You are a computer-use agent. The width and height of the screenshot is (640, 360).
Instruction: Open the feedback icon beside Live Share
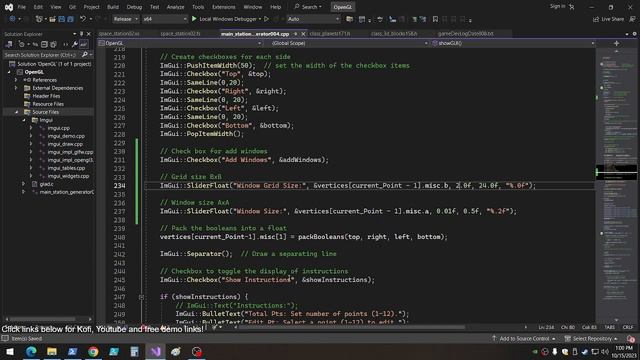click(632, 19)
